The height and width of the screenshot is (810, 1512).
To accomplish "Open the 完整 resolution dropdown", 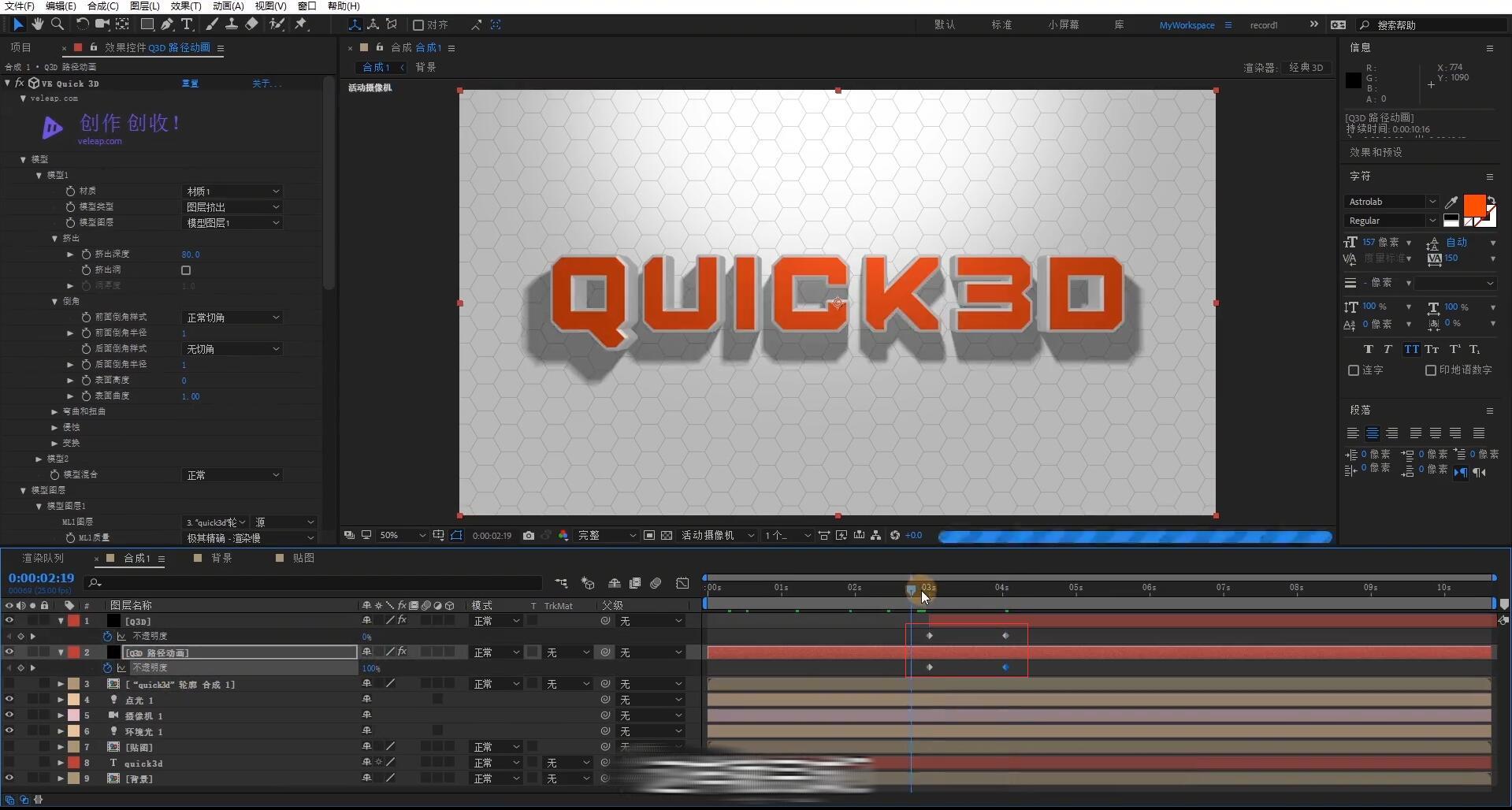I will coord(607,535).
